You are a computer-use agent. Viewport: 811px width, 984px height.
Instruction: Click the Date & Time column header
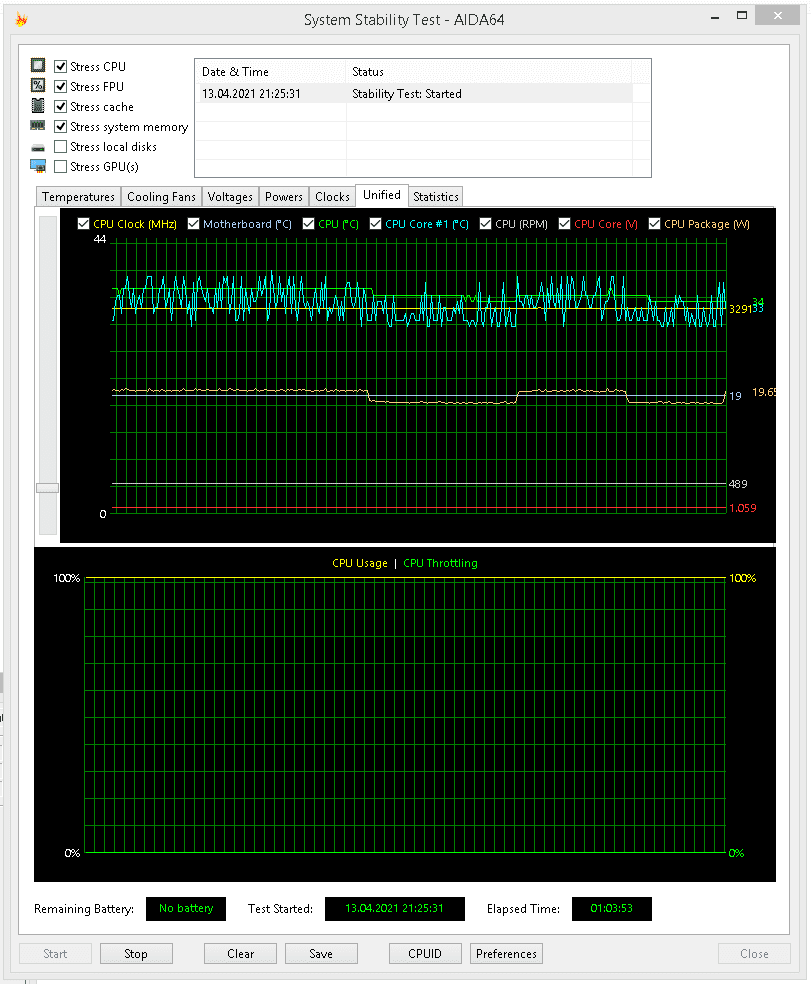[271, 72]
